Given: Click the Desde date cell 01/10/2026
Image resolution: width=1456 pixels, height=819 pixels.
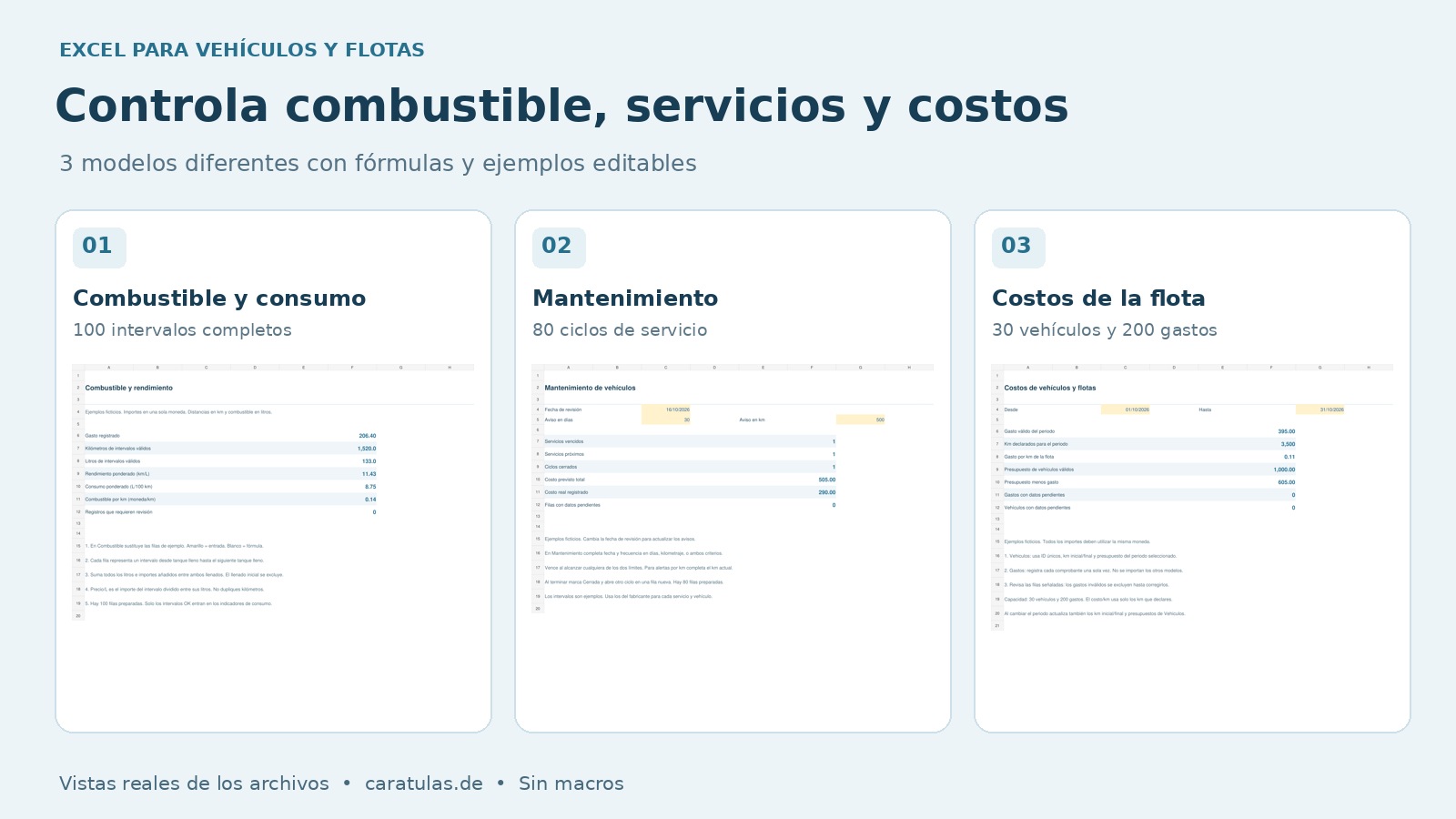Looking at the screenshot, I should 1126,409.
